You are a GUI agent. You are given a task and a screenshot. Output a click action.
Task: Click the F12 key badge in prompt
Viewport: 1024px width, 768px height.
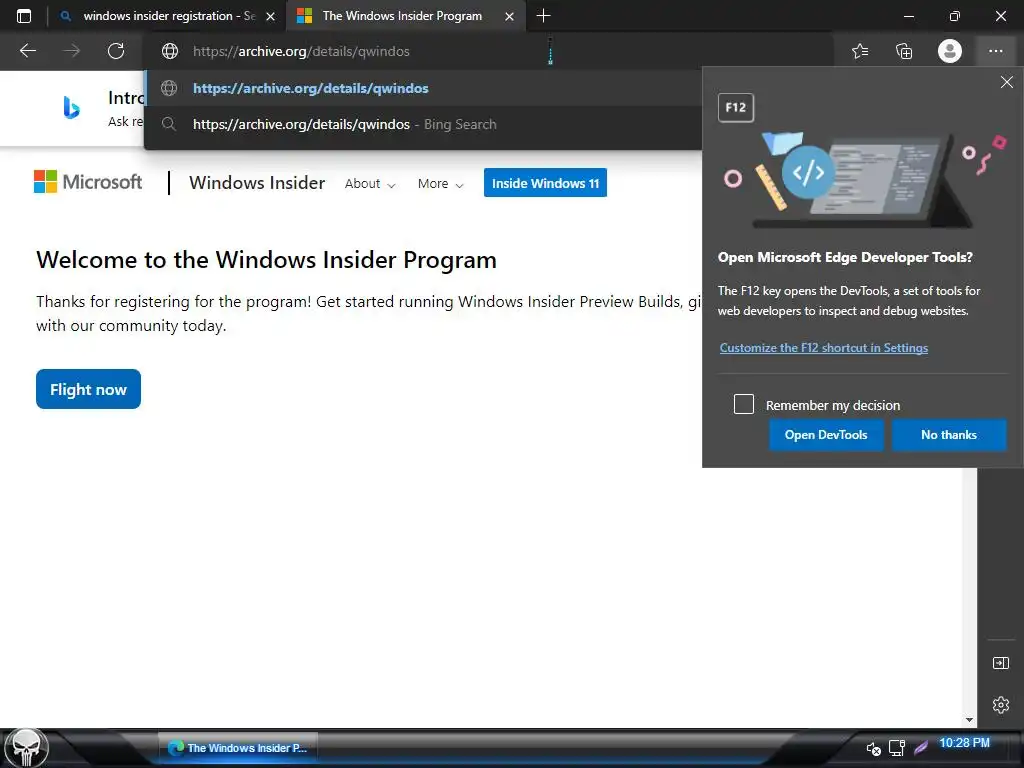[x=735, y=107]
